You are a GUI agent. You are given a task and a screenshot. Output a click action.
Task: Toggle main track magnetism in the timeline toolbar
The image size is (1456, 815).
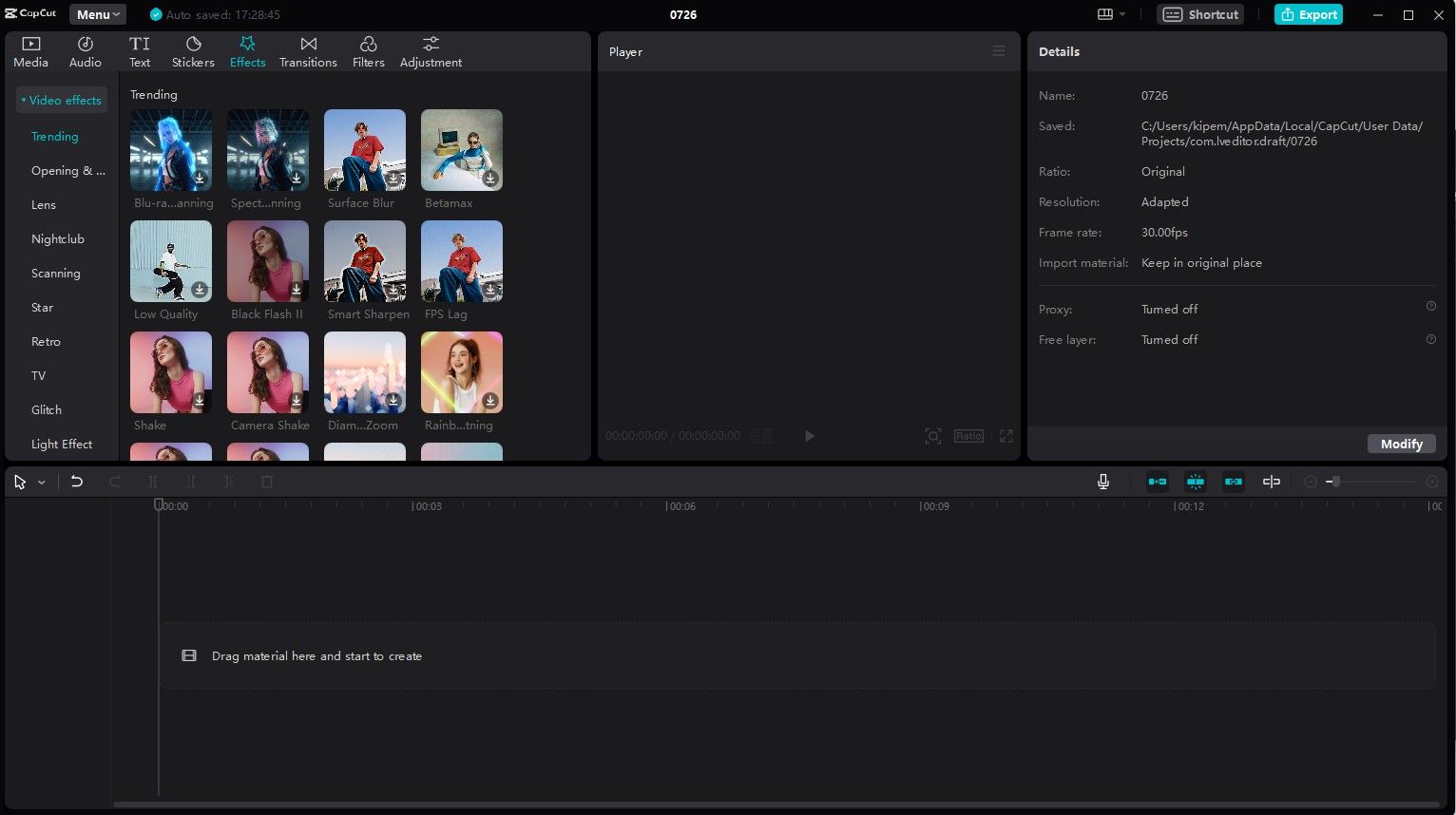point(1157,482)
